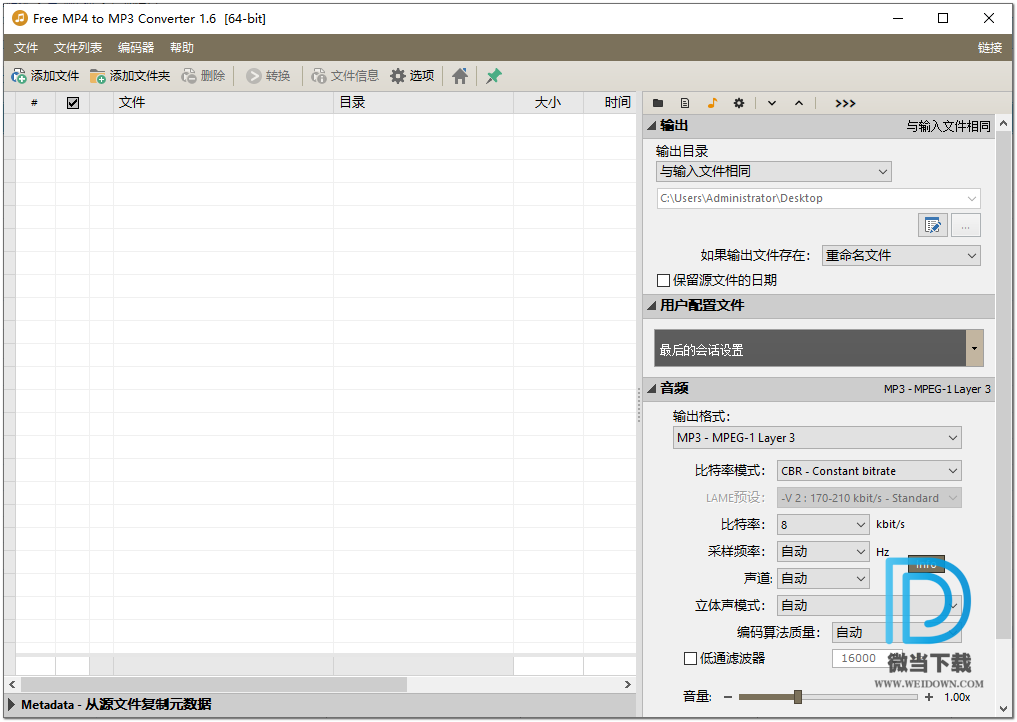Open the 编码器 menu
This screenshot has height=722, width=1017.
136,47
